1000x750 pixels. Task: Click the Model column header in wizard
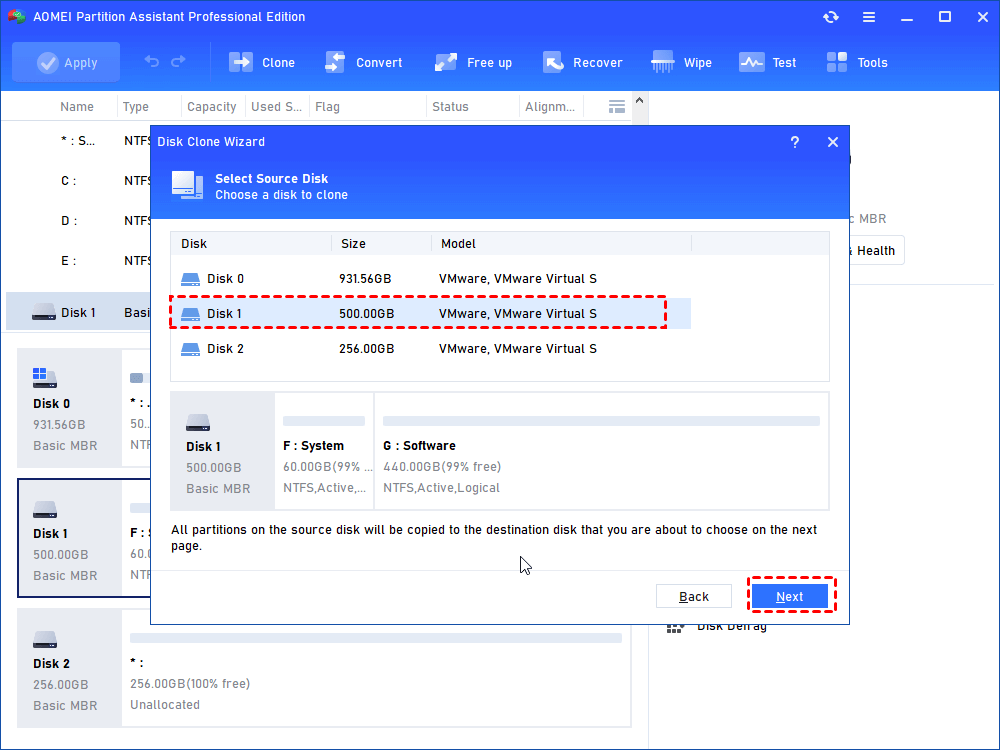tap(561, 244)
